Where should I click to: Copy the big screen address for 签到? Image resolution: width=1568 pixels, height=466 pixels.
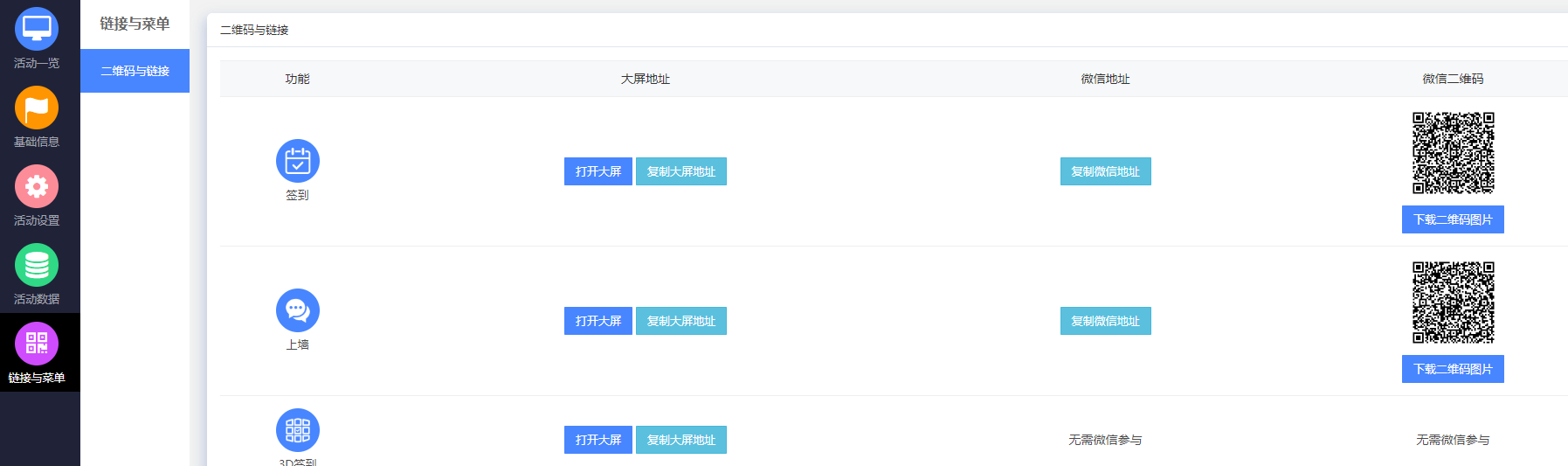click(681, 171)
